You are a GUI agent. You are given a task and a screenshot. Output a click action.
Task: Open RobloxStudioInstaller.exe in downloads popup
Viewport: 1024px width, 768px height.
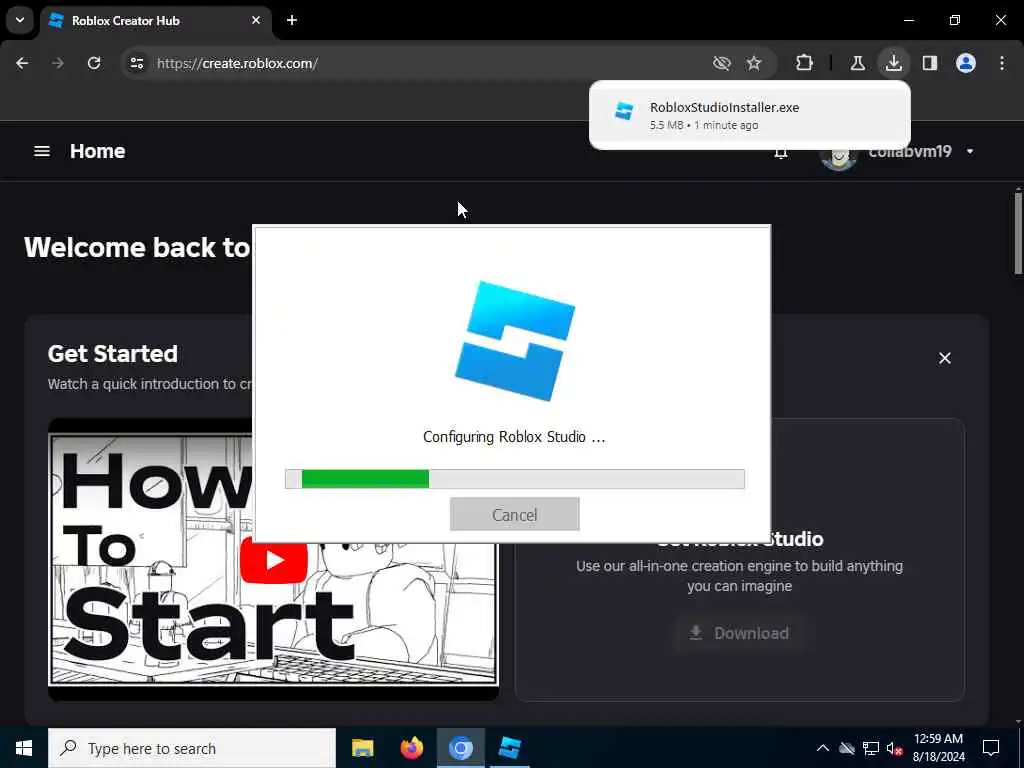pyautogui.click(x=750, y=115)
